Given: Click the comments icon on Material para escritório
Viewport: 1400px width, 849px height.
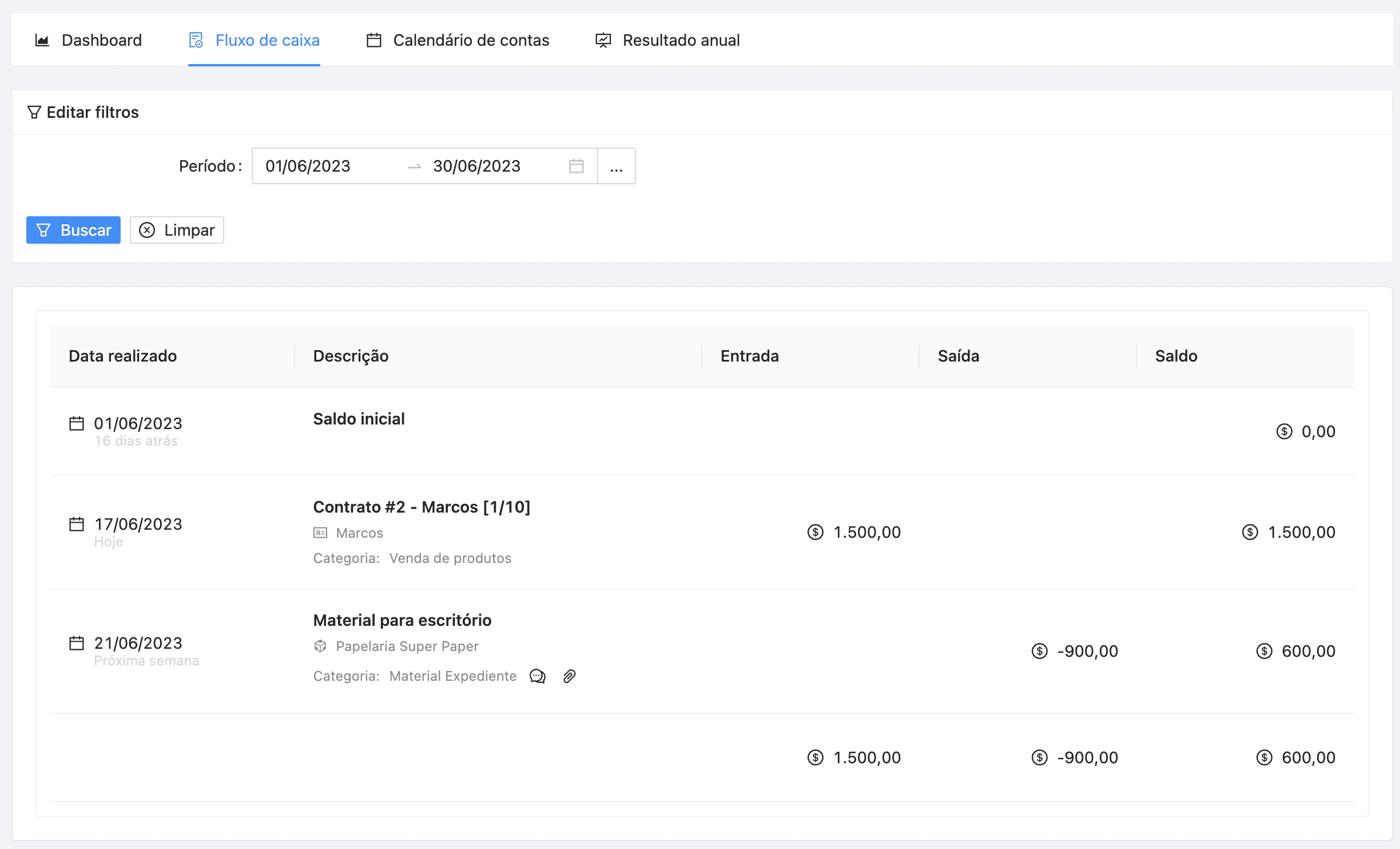Looking at the screenshot, I should coord(538,676).
